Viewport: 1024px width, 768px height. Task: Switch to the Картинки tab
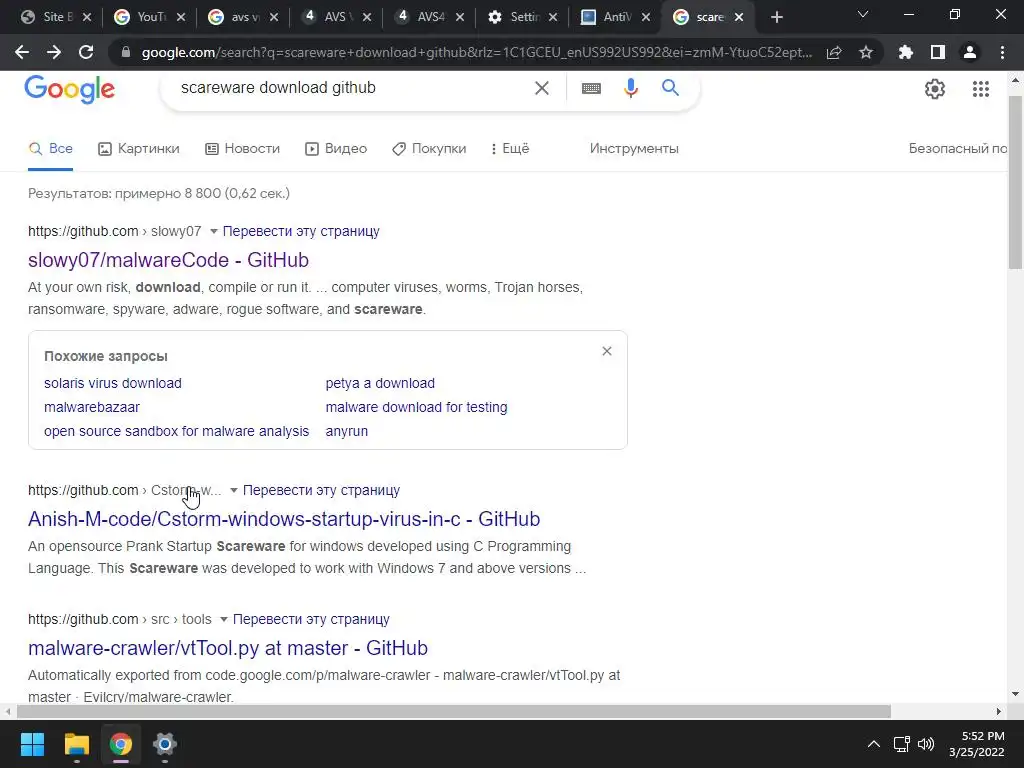138,149
